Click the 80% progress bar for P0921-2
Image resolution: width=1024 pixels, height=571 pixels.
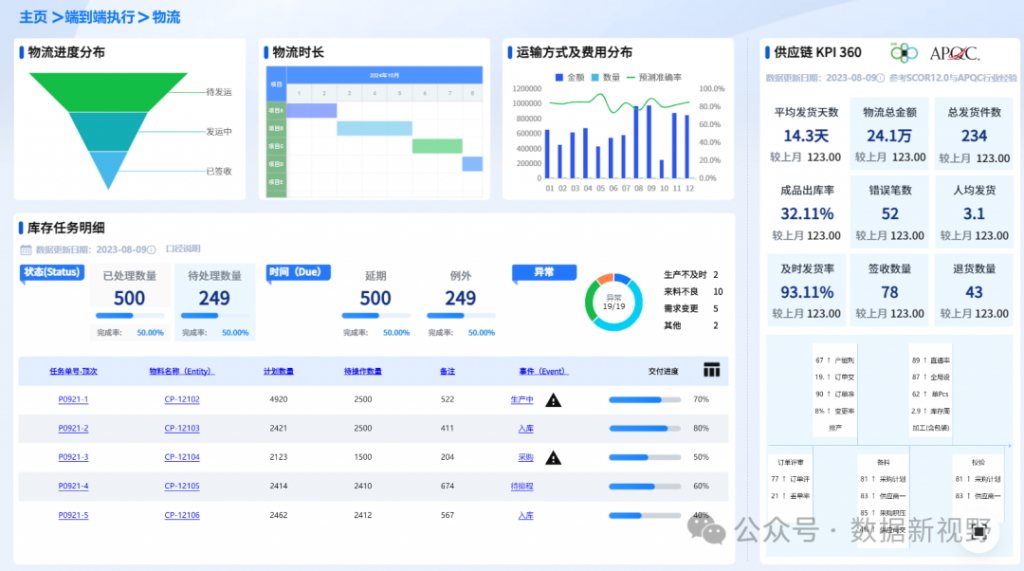tap(645, 429)
